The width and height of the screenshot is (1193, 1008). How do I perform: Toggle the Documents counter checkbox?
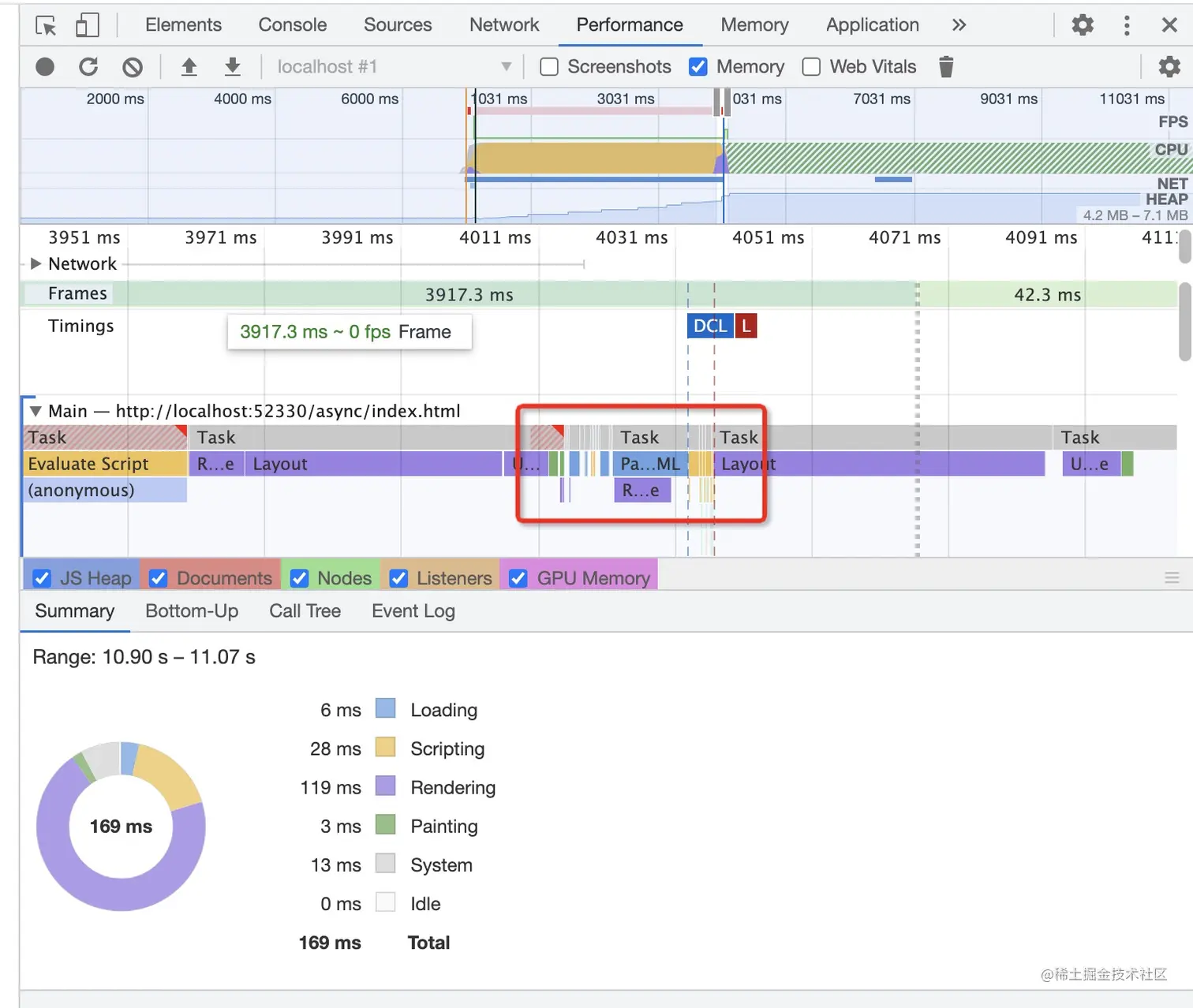point(158,579)
